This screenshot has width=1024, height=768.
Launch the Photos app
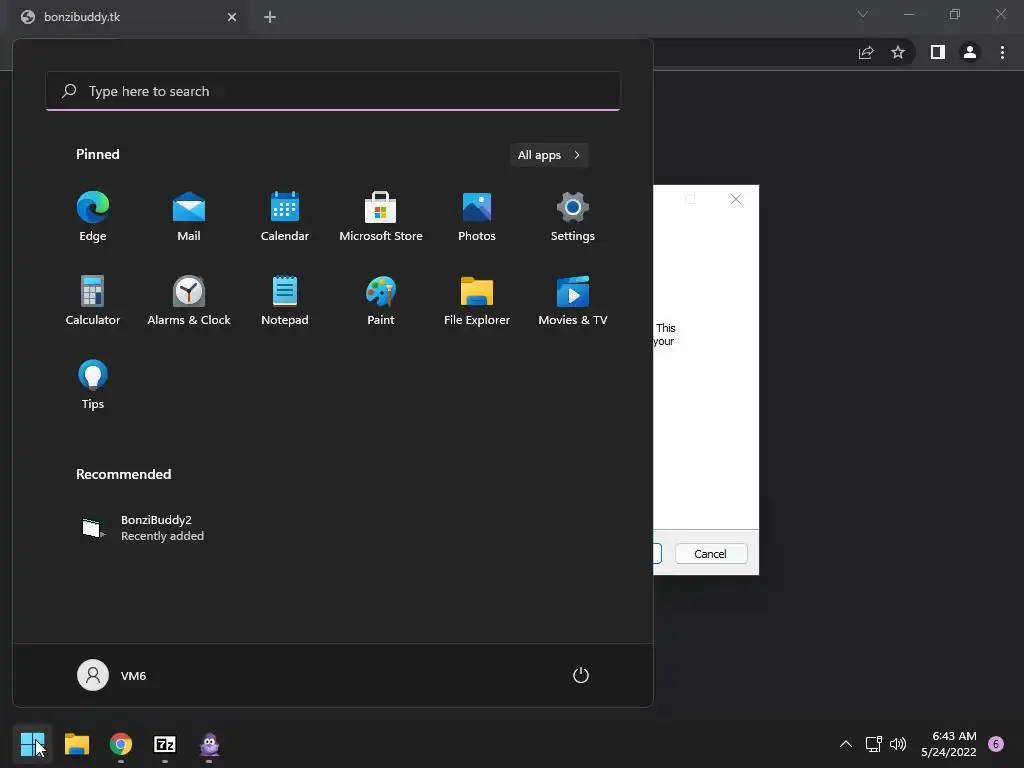click(x=477, y=217)
